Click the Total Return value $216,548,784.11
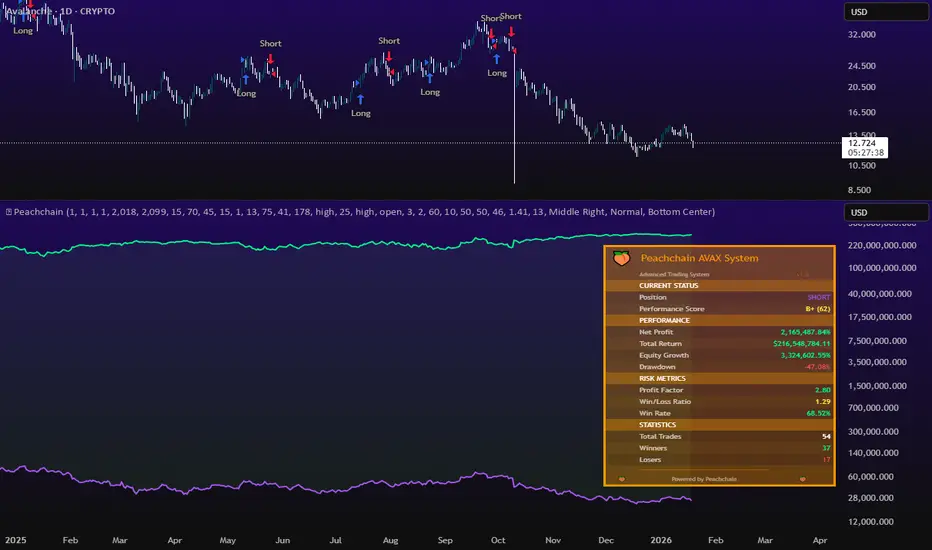This screenshot has width=932, height=550. pos(801,344)
